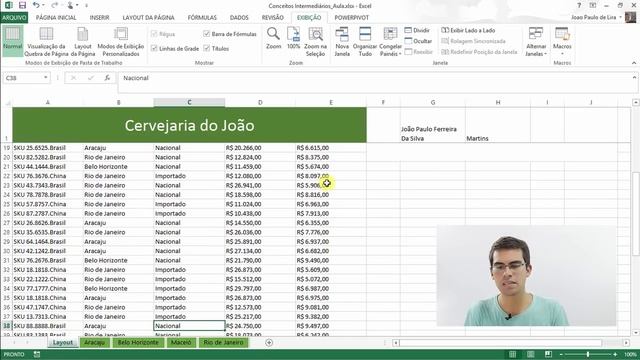Viewport: 640px width, 360px height.
Task: Set zoom to 100% icon
Action: 293,33
